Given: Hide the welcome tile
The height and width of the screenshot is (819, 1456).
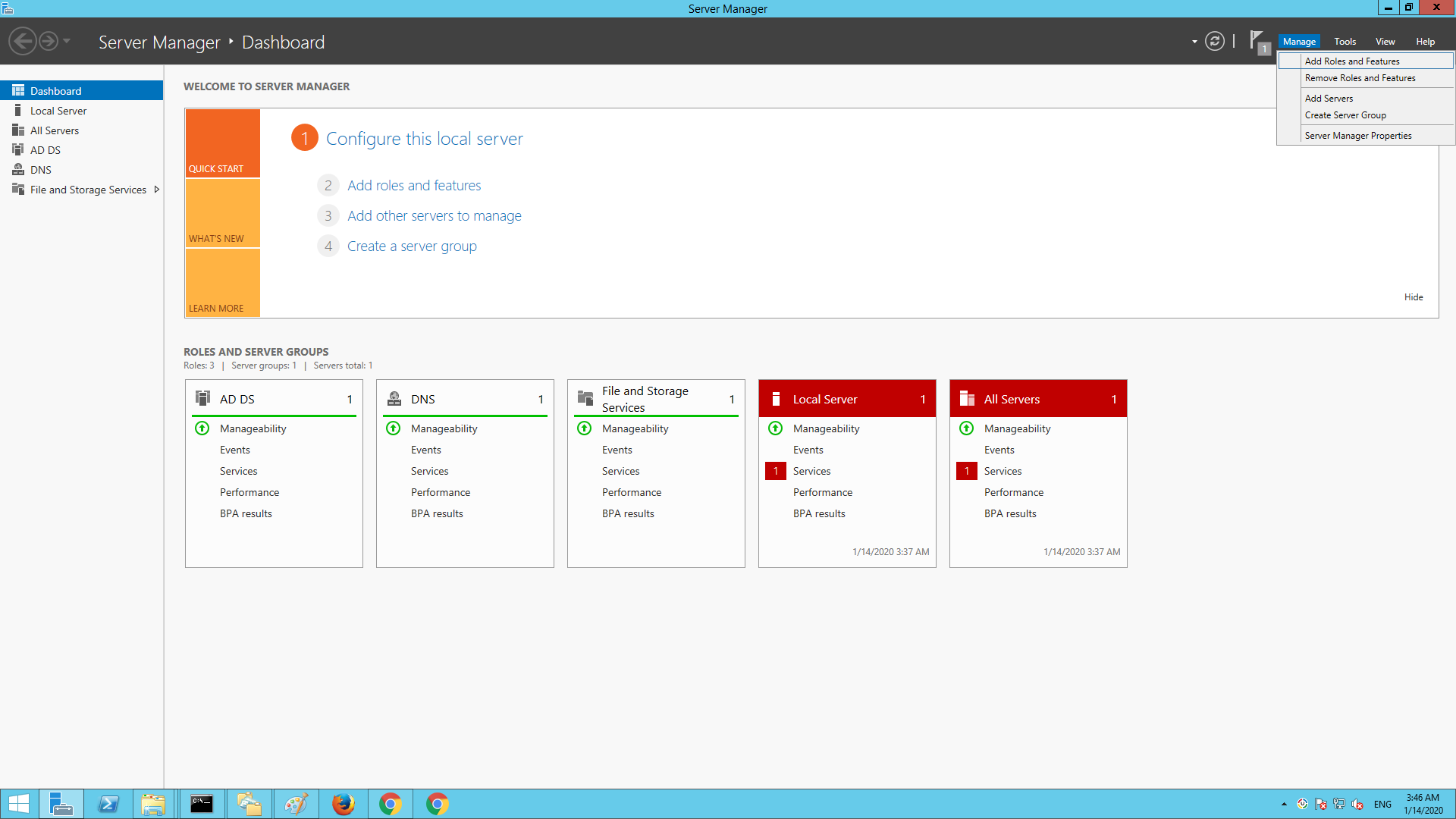Looking at the screenshot, I should click(x=1413, y=297).
